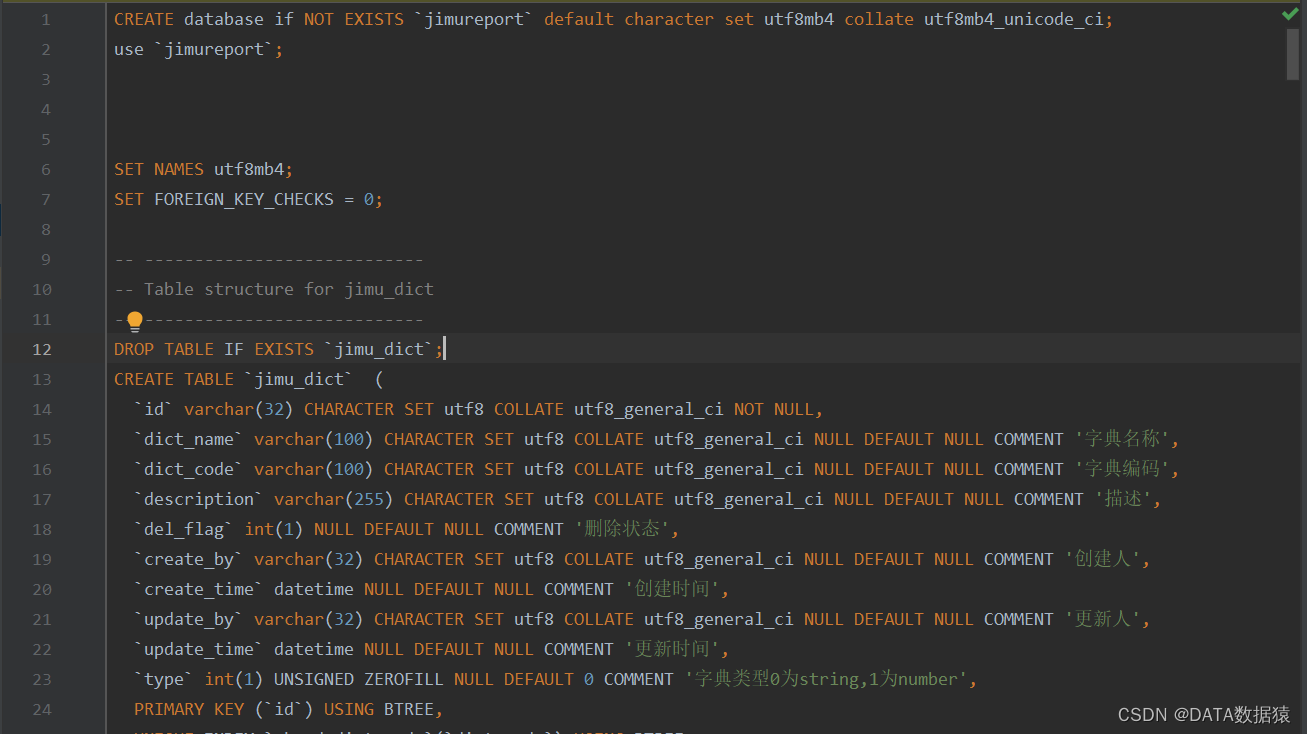This screenshot has height=734, width=1307.
Task: Click the `dict_code` column name
Action: [189, 469]
